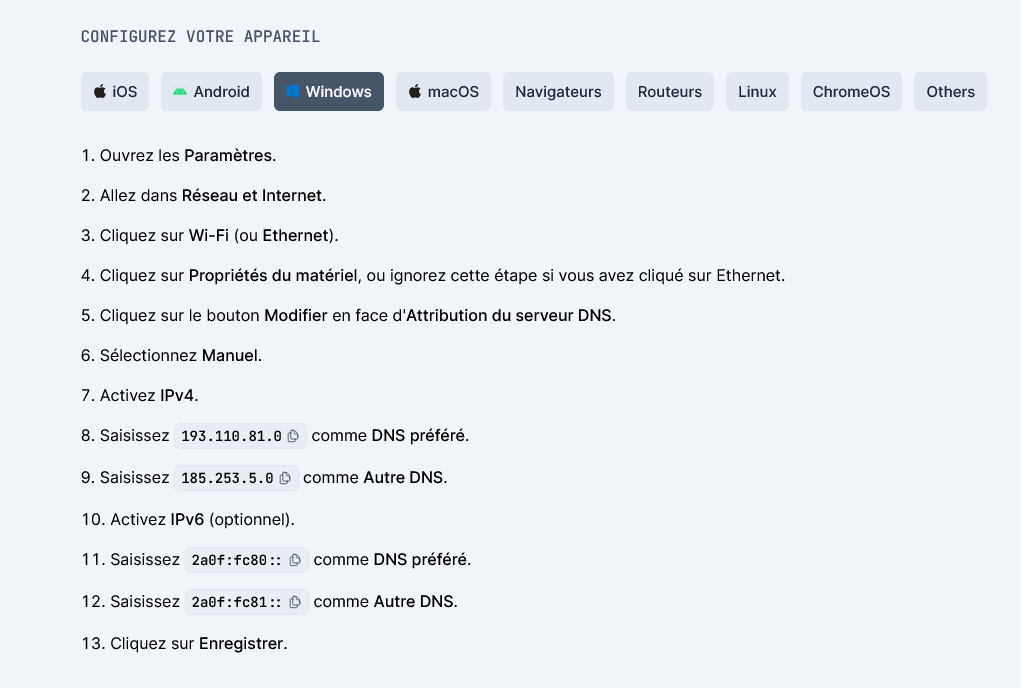The width and height of the screenshot is (1021, 688).
Task: Copy the 2a0f:fc81:: IPv6 address
Action: [295, 602]
